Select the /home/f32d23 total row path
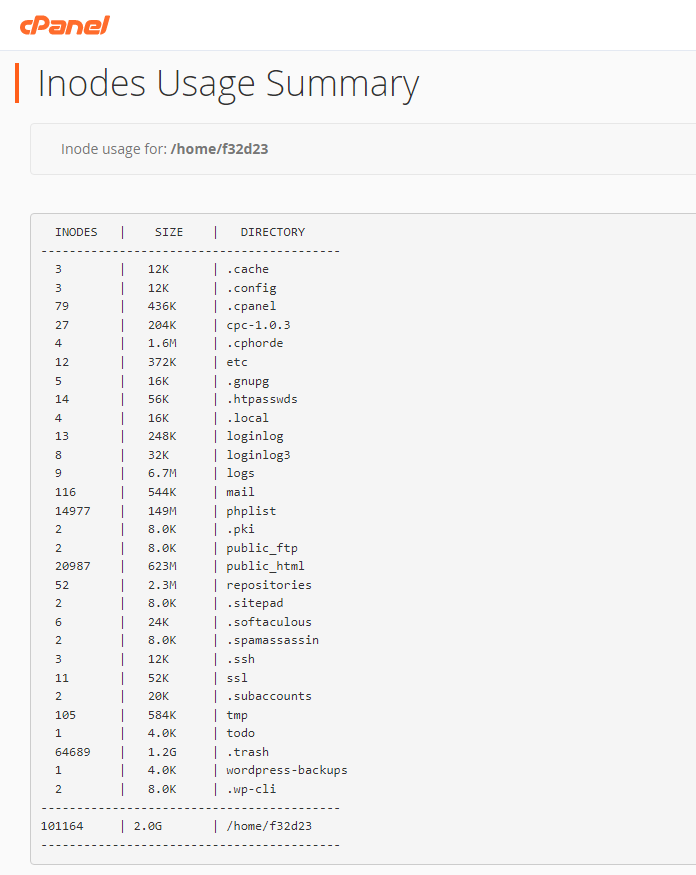The width and height of the screenshot is (696, 875). point(269,826)
